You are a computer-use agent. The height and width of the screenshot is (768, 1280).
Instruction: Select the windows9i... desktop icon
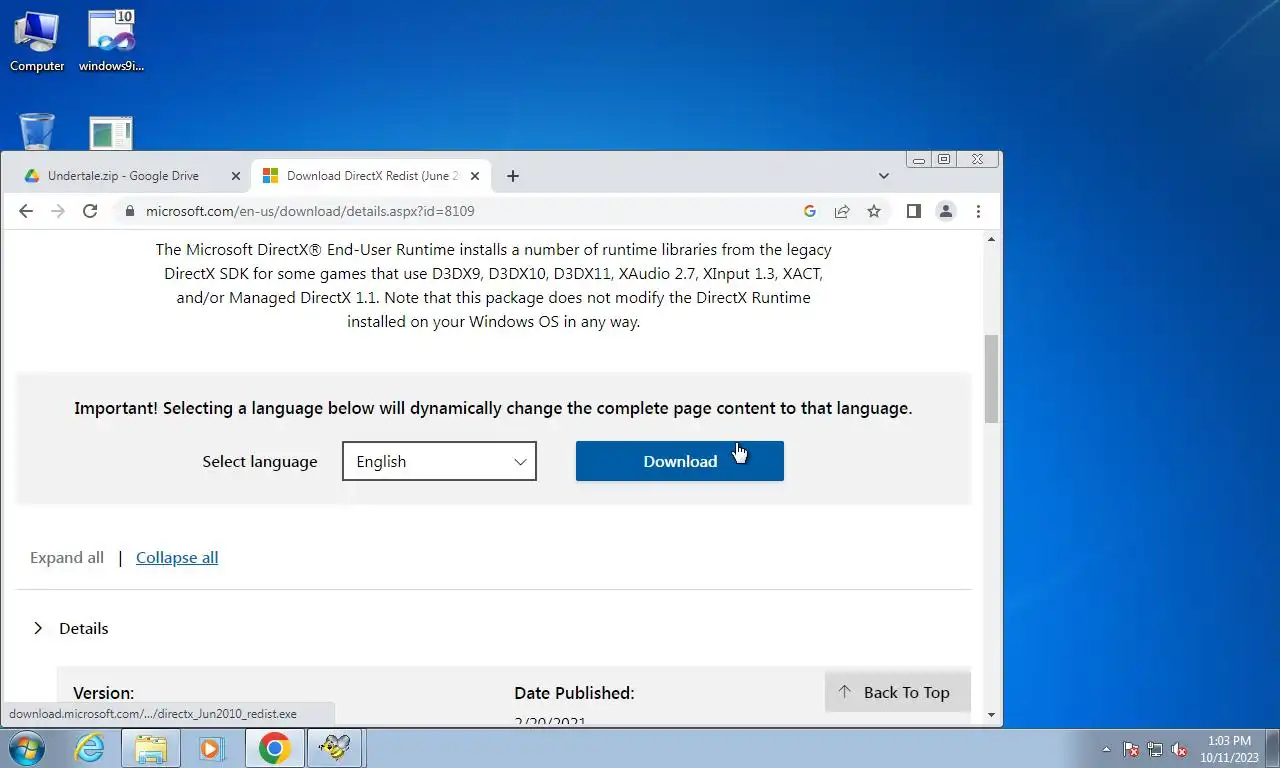112,41
